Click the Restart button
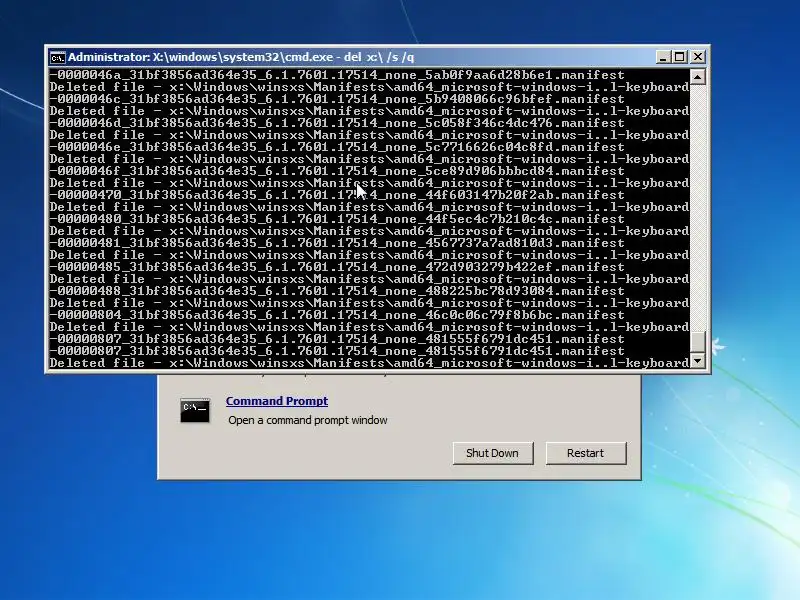Viewport: 800px width, 600px height. pos(585,453)
